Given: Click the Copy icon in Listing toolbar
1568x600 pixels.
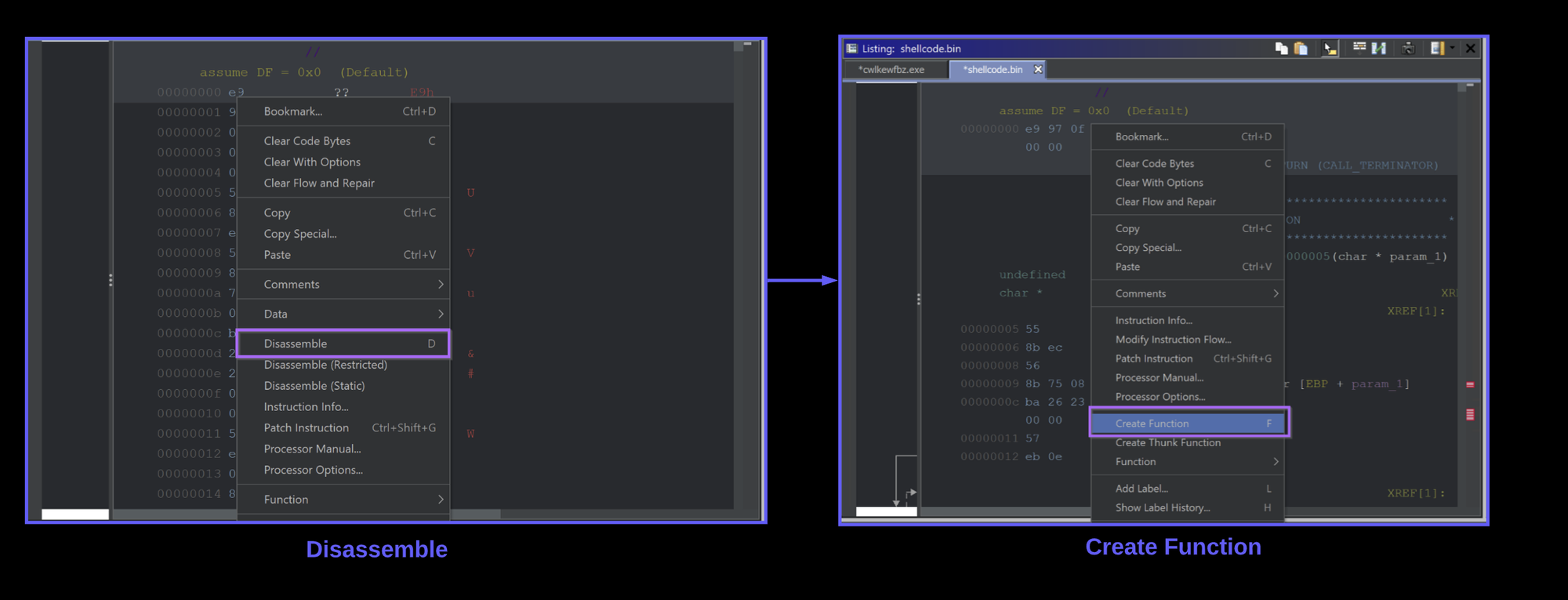Looking at the screenshot, I should (x=1282, y=49).
